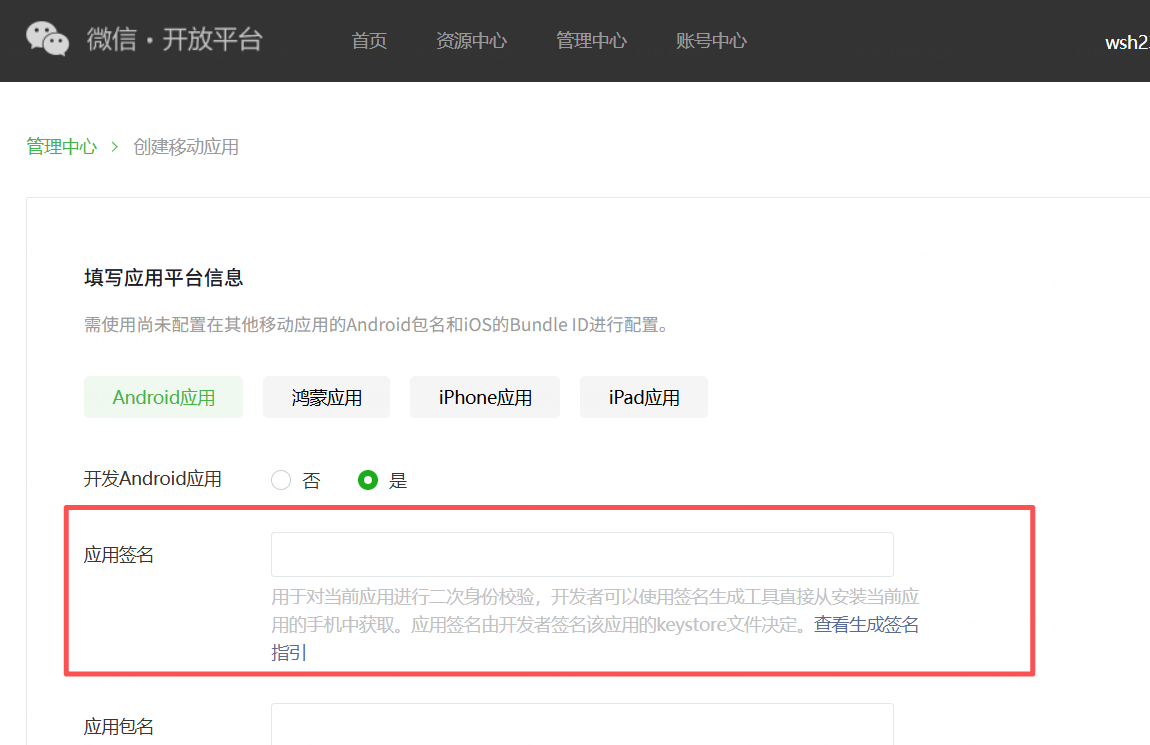Viewport: 1150px width, 745px height.
Task: Click the 应用包名 field label
Action: click(x=119, y=727)
